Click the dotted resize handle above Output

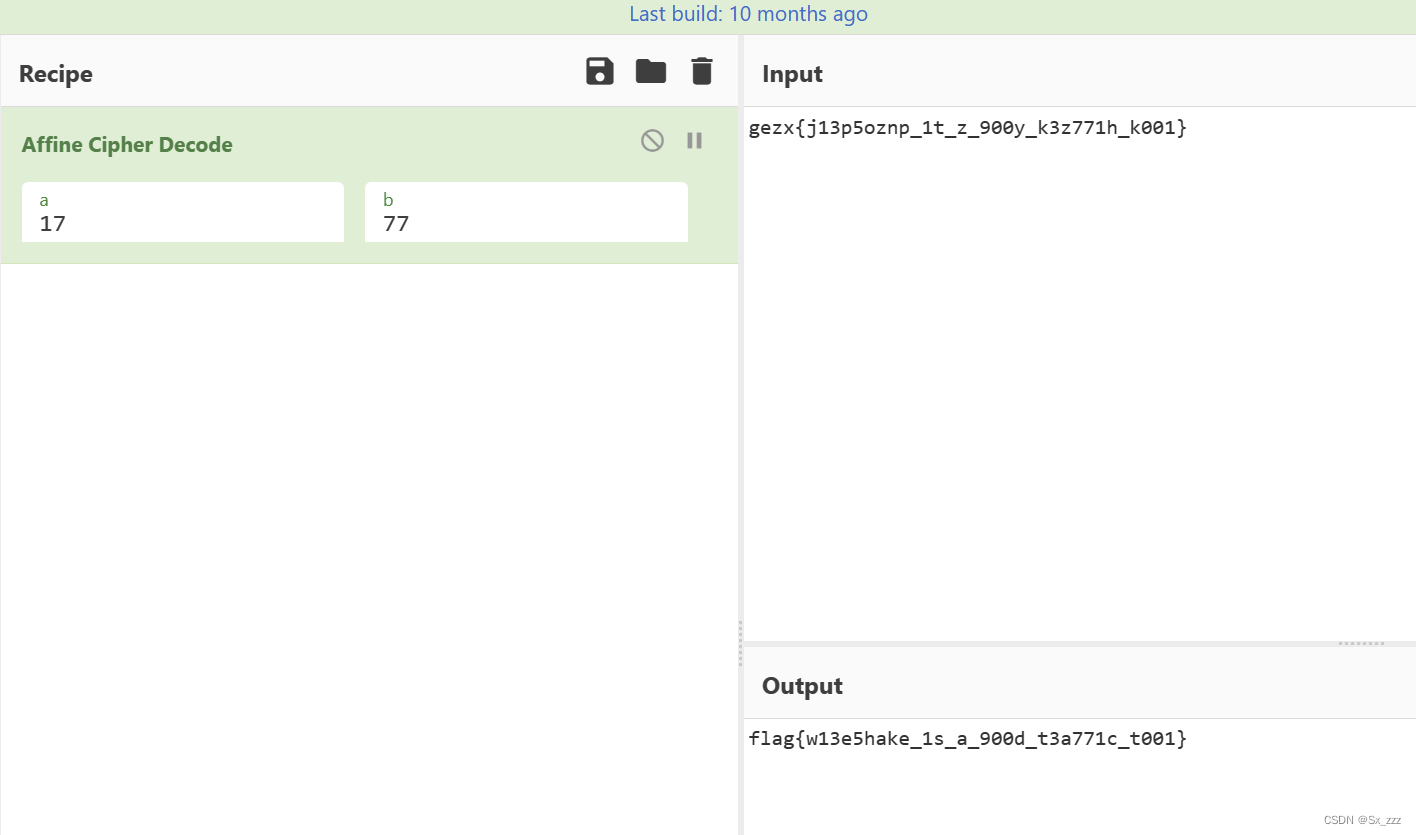point(1362,643)
